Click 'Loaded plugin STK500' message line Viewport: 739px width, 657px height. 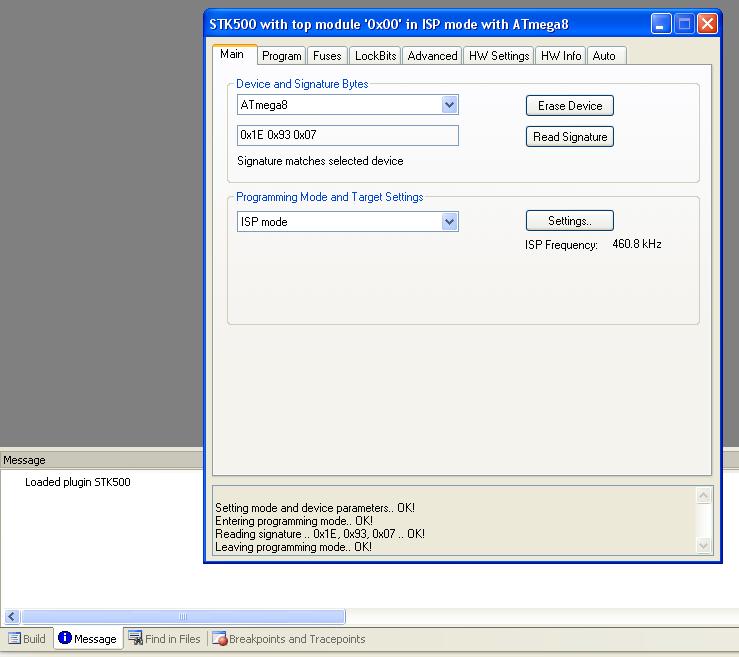[78, 482]
